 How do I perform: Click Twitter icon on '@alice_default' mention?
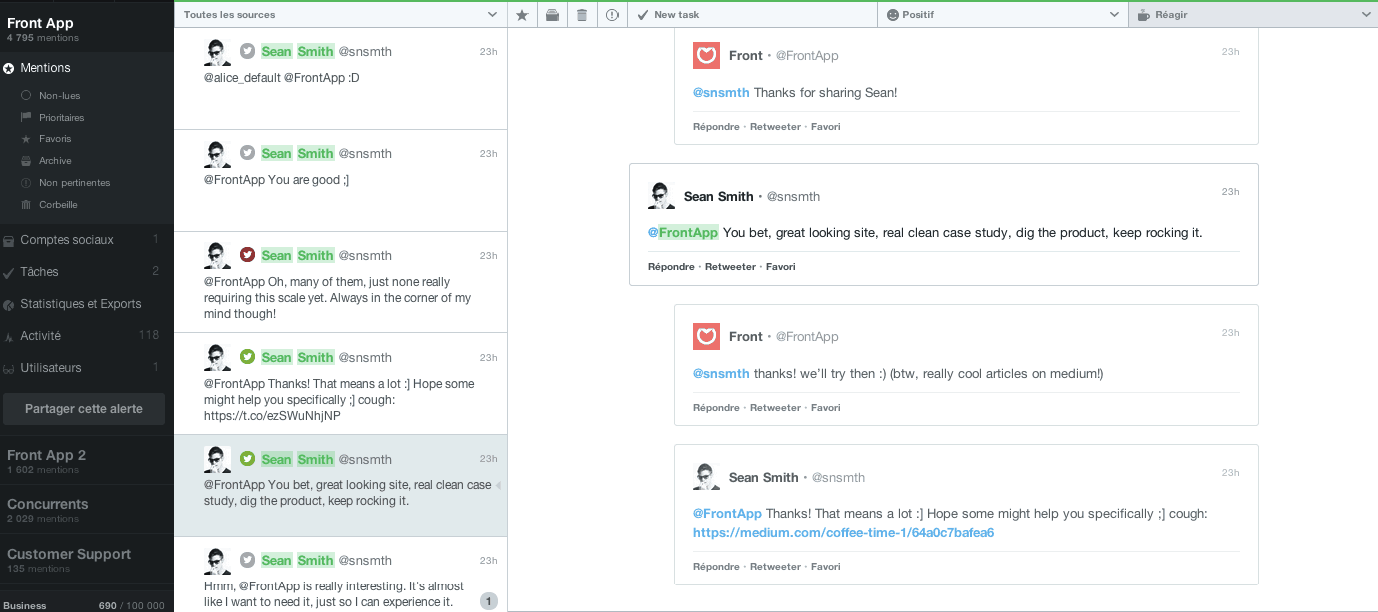[247, 51]
